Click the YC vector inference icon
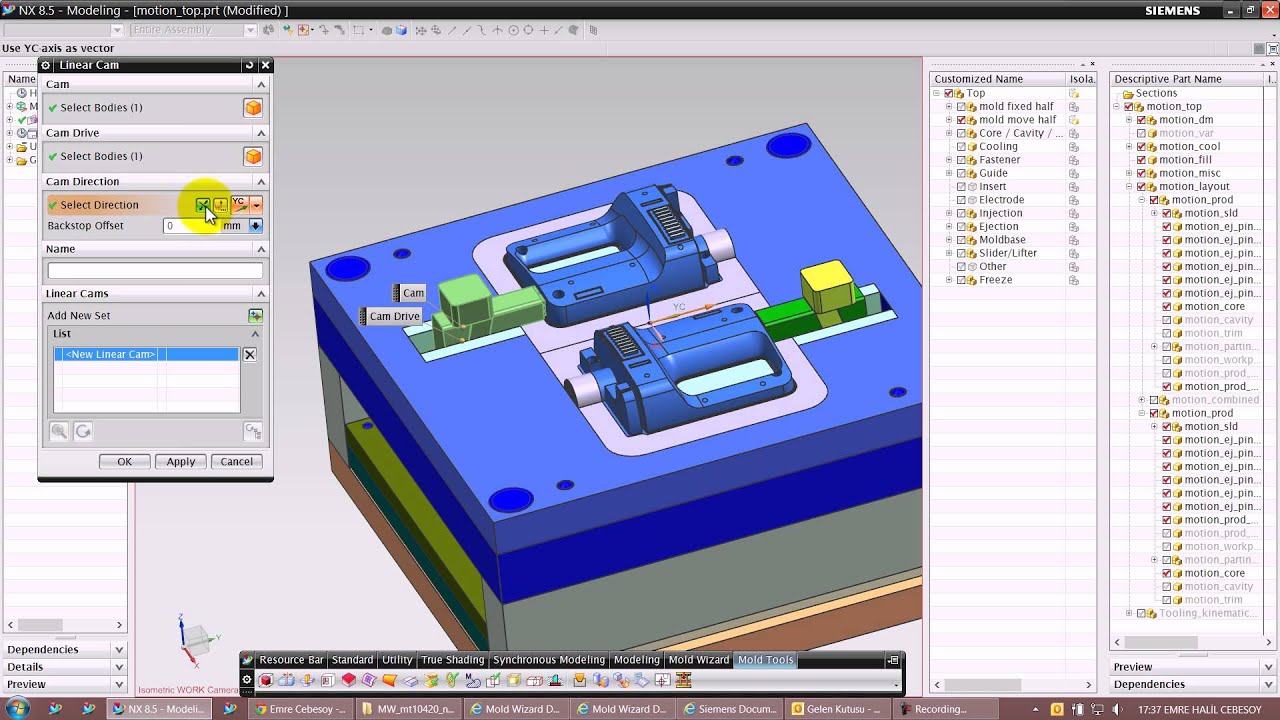 (239, 205)
